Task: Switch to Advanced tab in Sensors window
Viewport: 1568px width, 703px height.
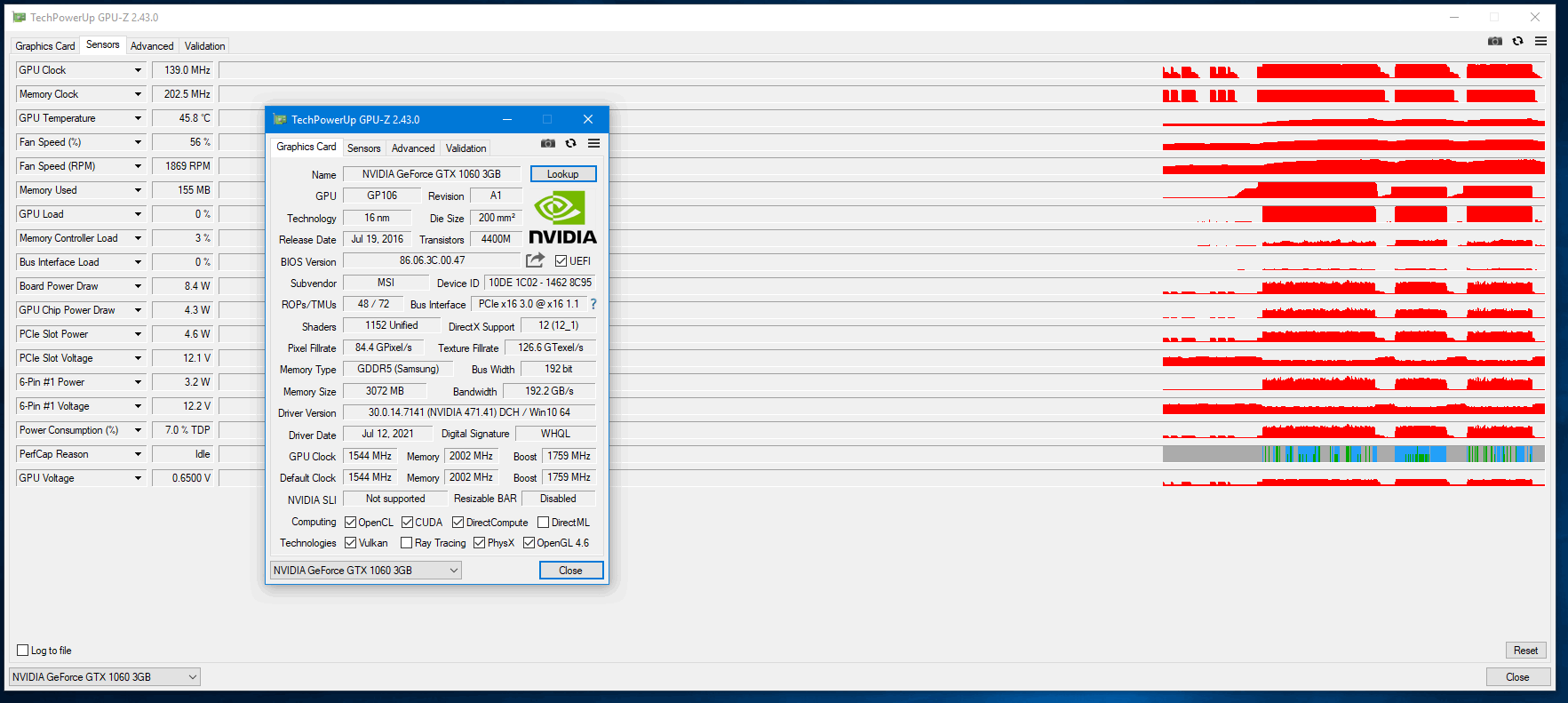Action: click(152, 46)
